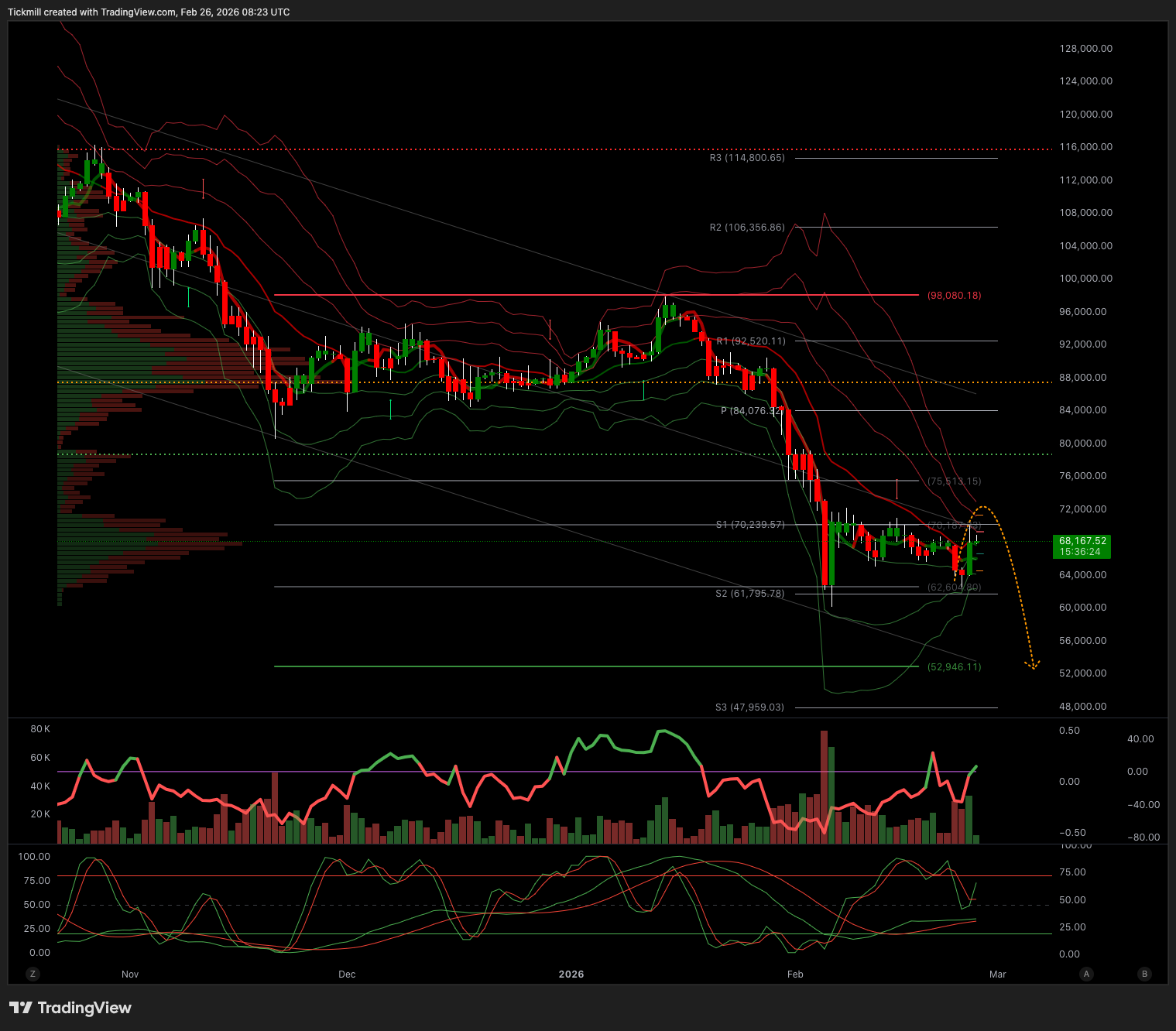This screenshot has height=1031, width=1176.
Task: Click the Z timezone icon at bottom-left
Action: coord(32,974)
